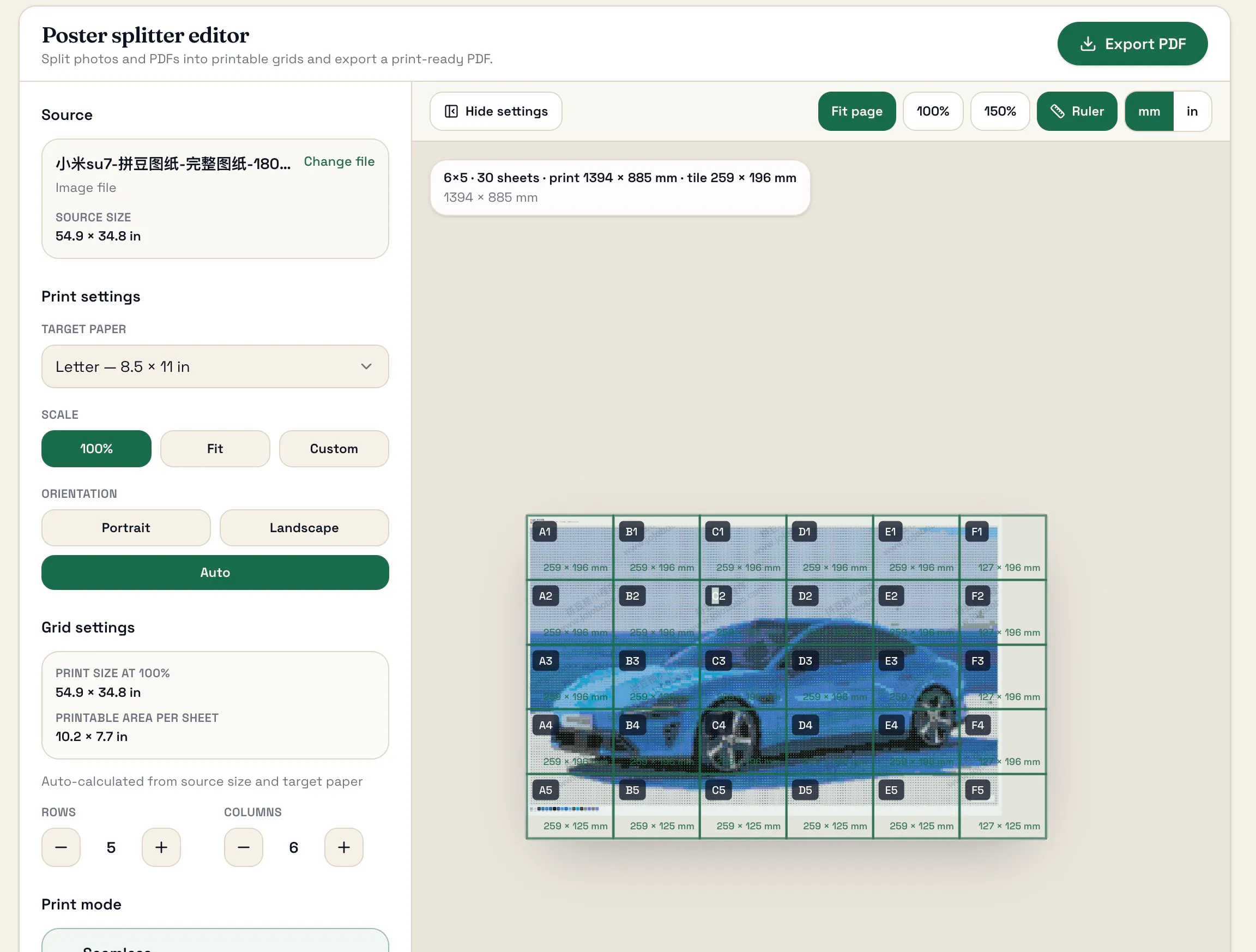1256x952 pixels.
Task: Select tile E4 in the grid
Action: click(x=916, y=742)
